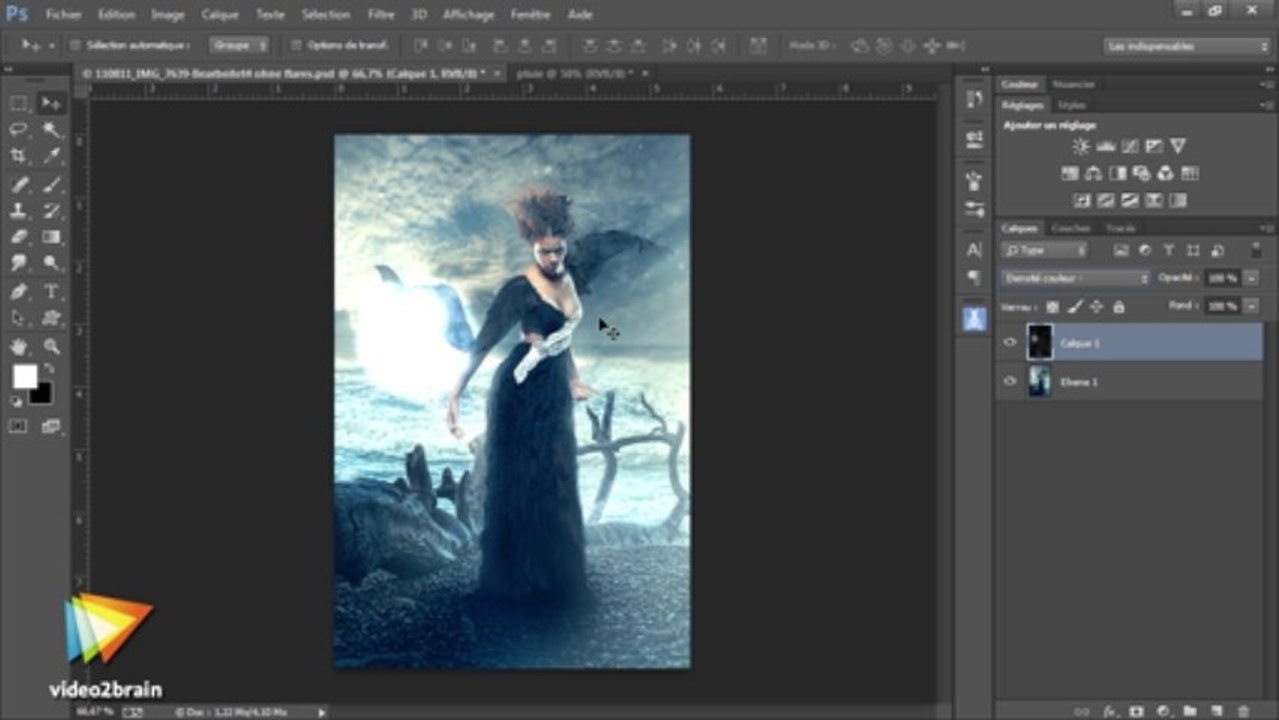This screenshot has height=720, width=1279.
Task: Add a Black & White adjustment
Action: pyautogui.click(x=1117, y=174)
